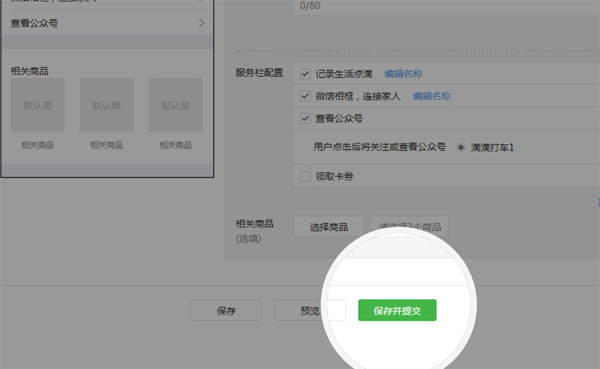This screenshot has height=369, width=600.
Task: Click the 预览 button
Action: click(x=310, y=310)
